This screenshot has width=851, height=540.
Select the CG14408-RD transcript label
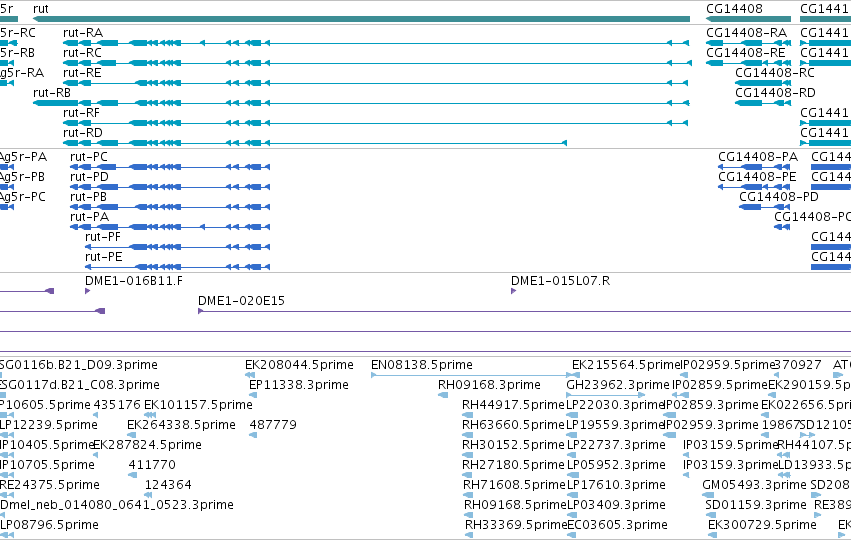776,93
